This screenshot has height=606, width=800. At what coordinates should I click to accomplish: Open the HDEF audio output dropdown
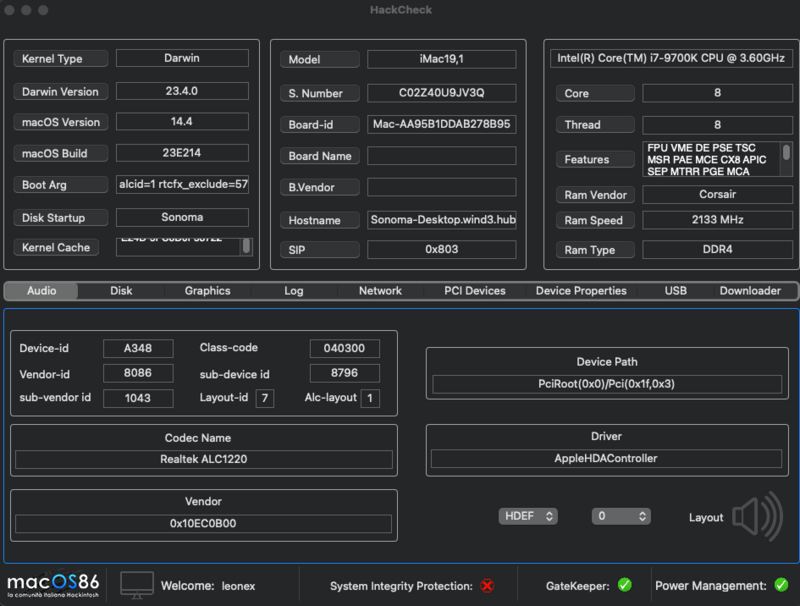click(528, 516)
